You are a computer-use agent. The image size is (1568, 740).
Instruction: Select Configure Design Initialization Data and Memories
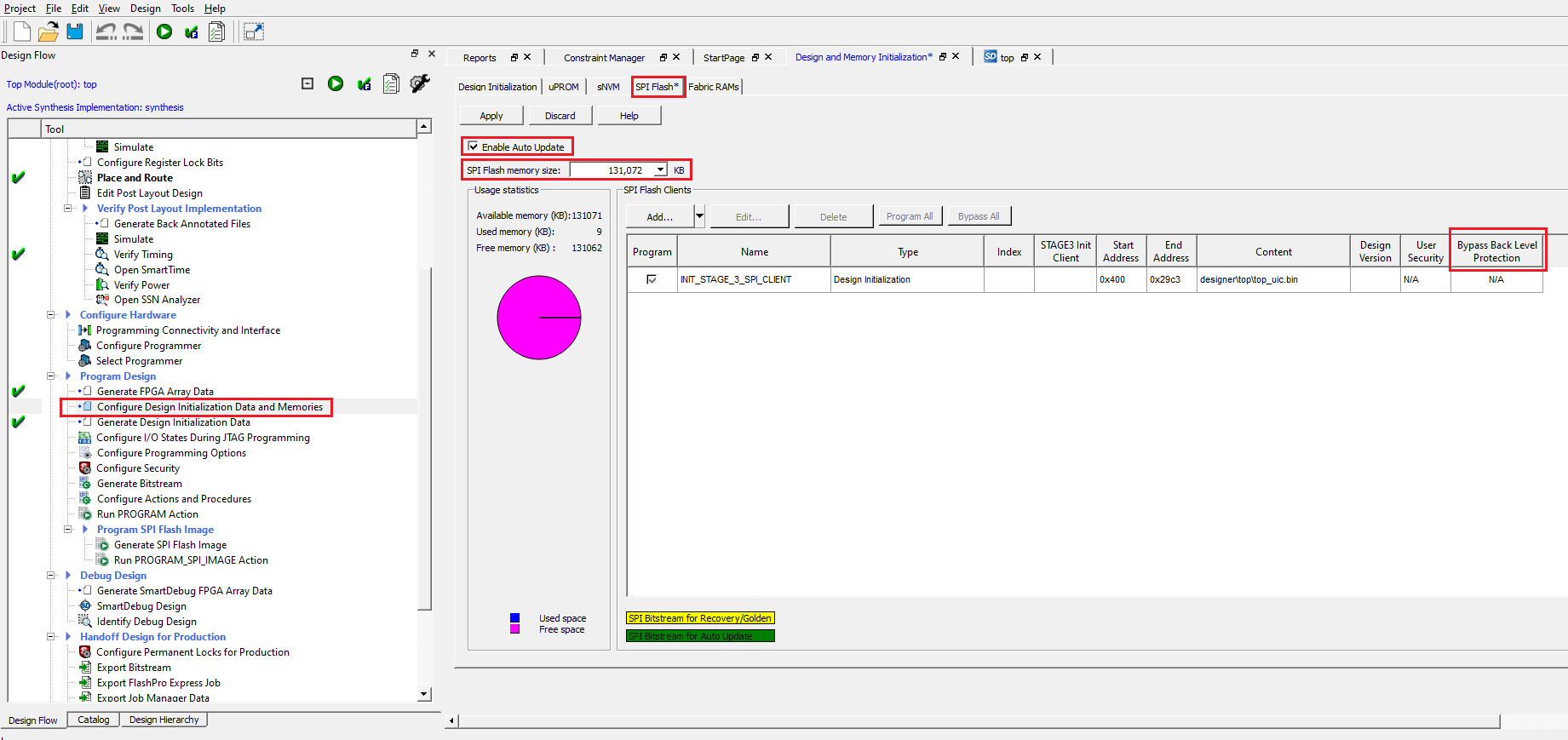(x=210, y=407)
